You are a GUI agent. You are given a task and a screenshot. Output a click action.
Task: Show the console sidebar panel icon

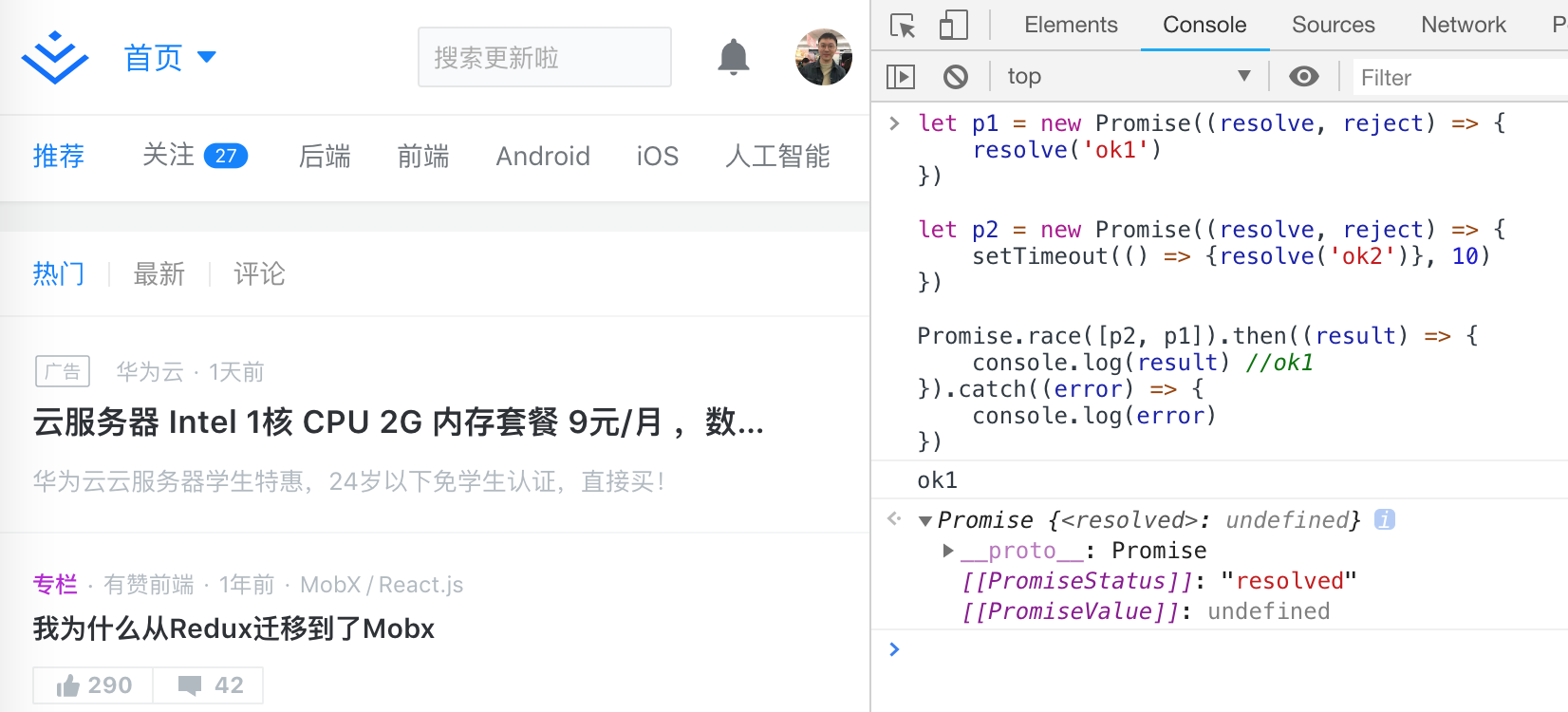900,76
